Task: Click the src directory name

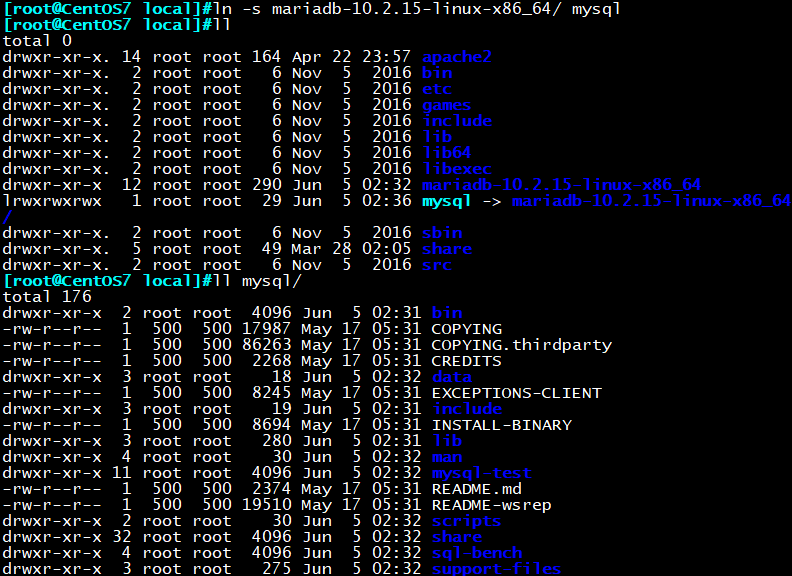Action: tap(437, 265)
